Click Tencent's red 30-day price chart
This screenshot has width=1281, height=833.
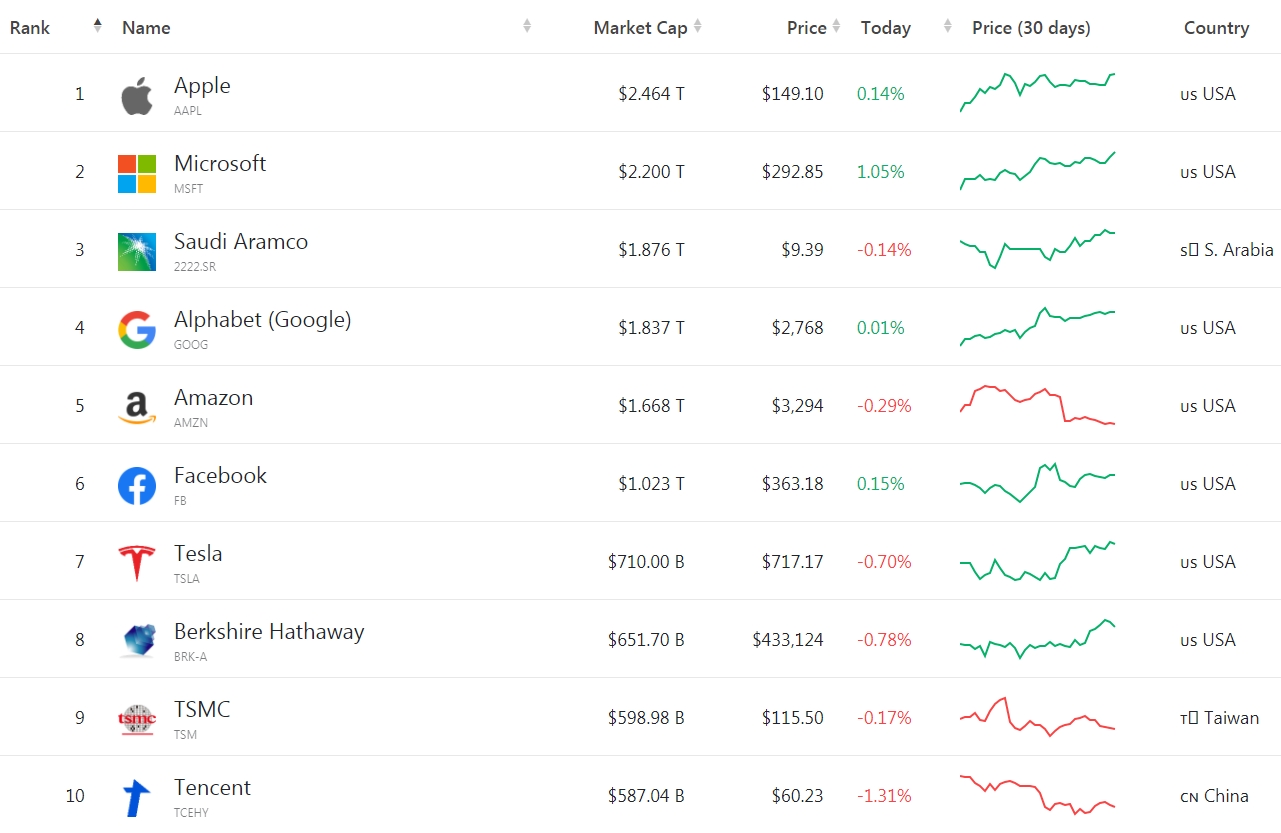point(1037,794)
